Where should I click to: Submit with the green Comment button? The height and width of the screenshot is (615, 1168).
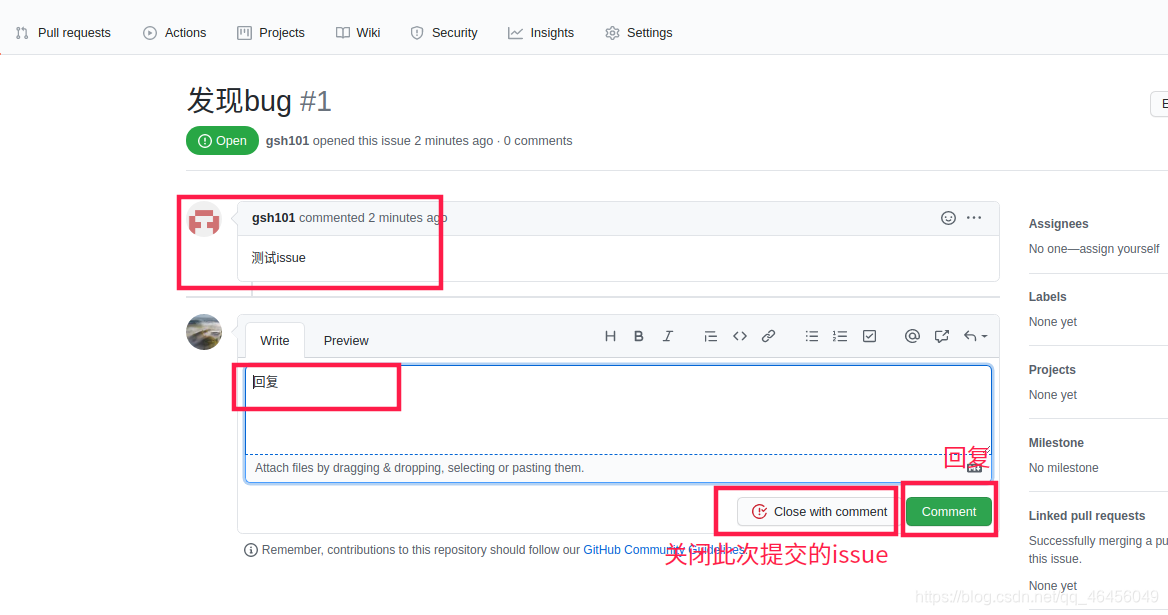click(x=948, y=512)
